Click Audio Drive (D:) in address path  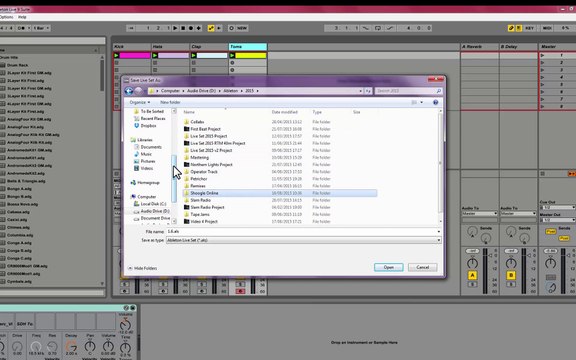click(201, 91)
